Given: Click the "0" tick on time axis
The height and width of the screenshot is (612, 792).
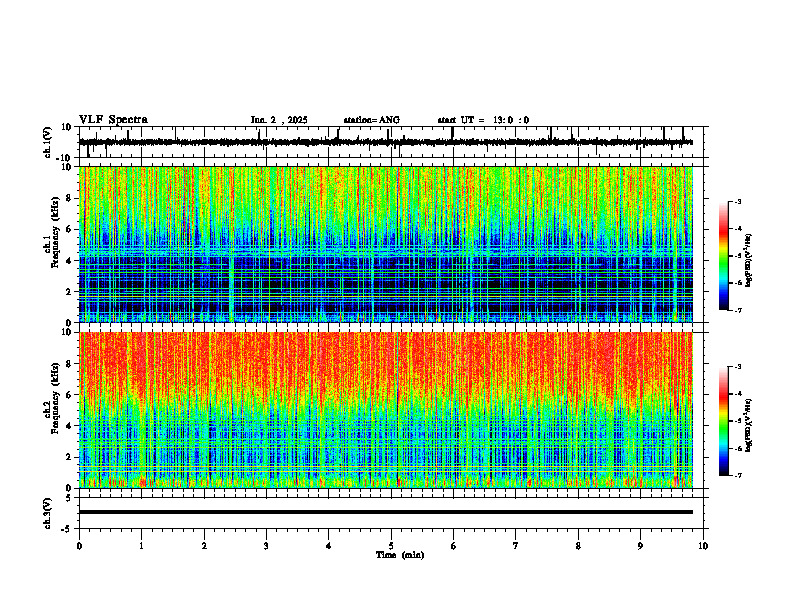Looking at the screenshot, I should (x=79, y=546).
